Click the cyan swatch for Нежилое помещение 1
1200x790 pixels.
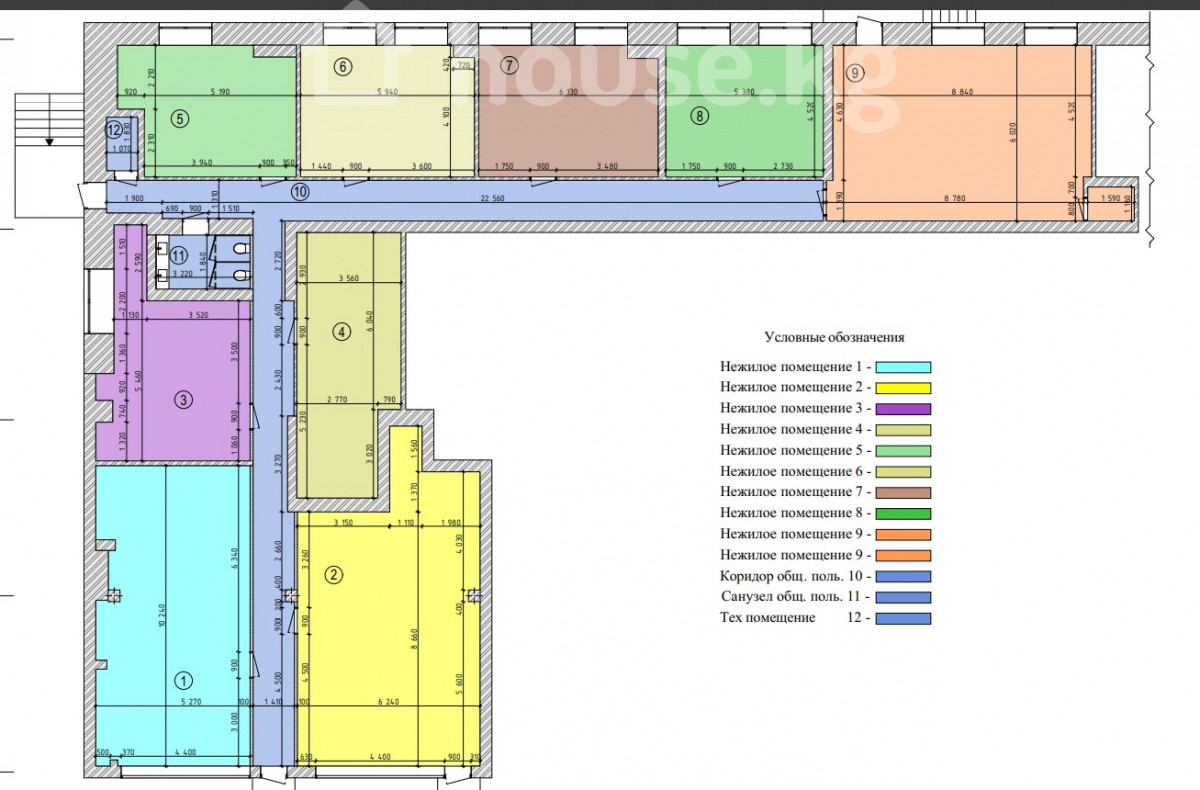[x=905, y=367]
